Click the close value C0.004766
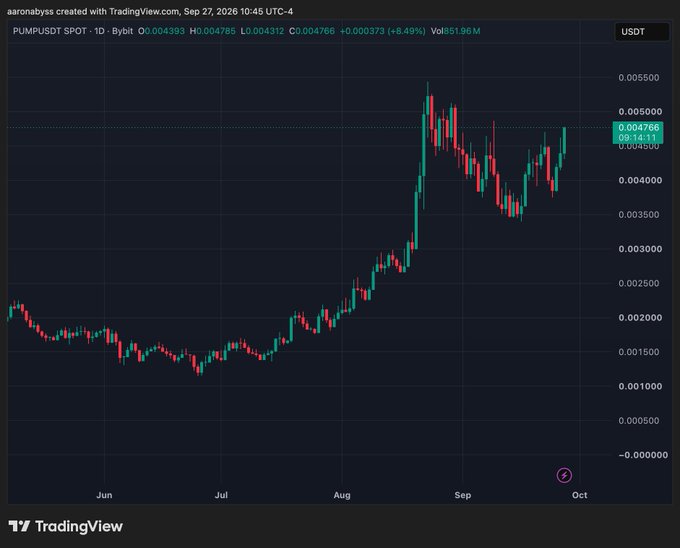 pos(312,31)
